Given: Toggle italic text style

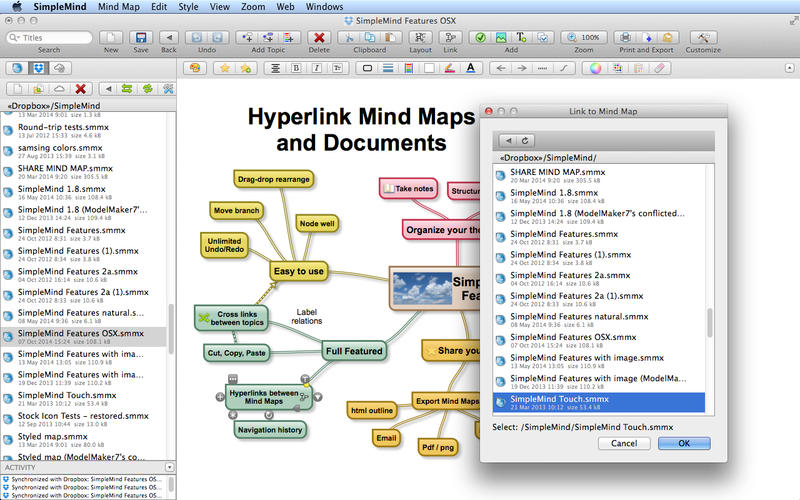Looking at the screenshot, I should 315,68.
